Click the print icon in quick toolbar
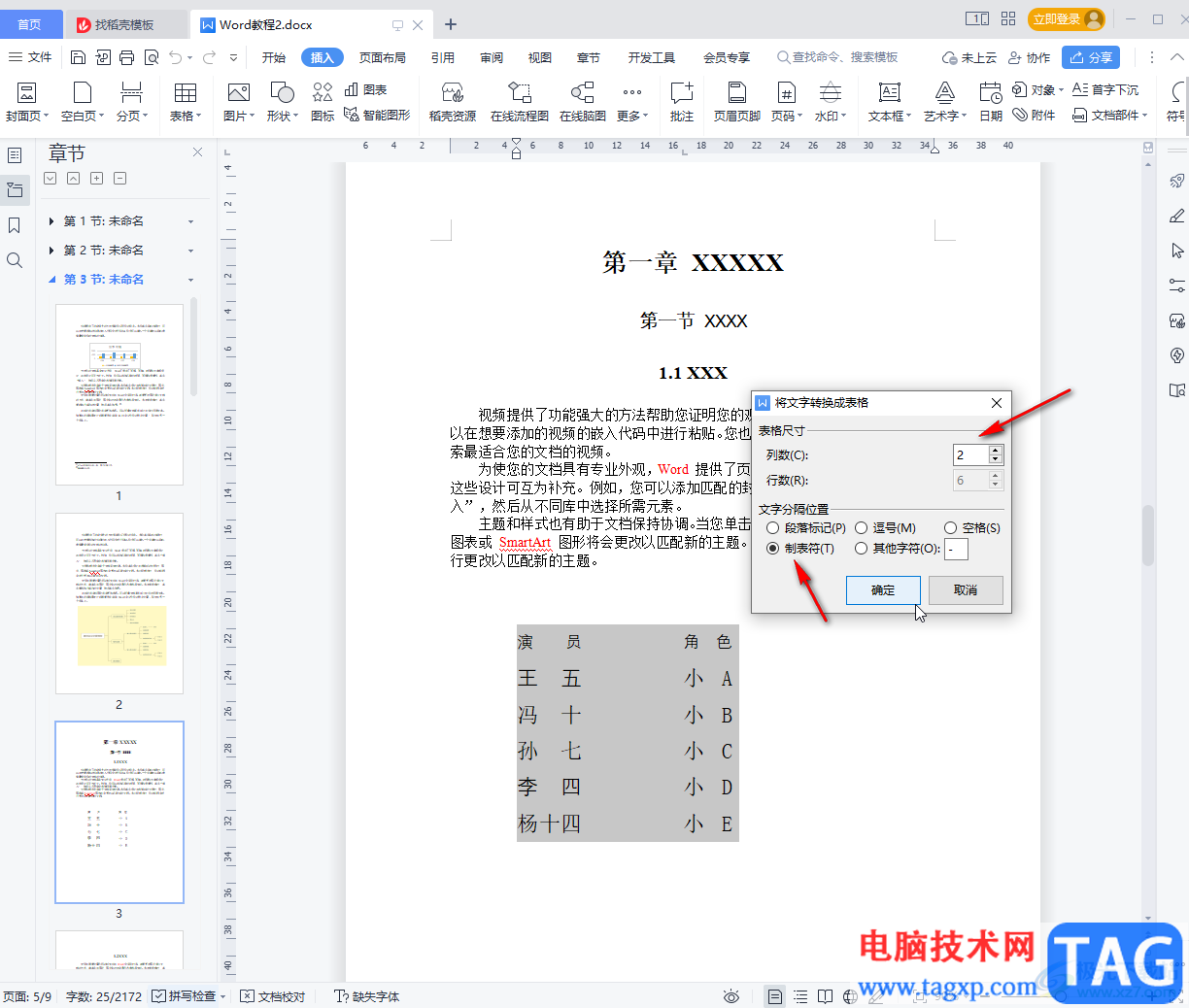The height and width of the screenshot is (1008, 1189). pyautogui.click(x=127, y=57)
